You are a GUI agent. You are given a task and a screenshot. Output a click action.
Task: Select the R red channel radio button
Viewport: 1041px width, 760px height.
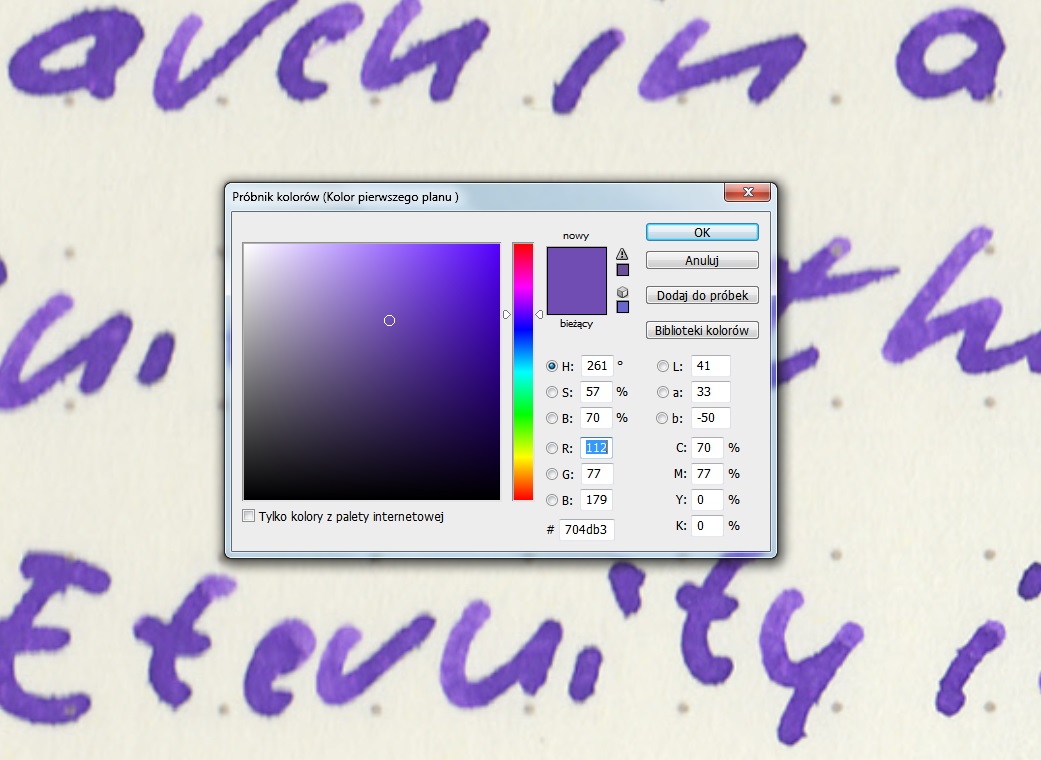(552, 448)
